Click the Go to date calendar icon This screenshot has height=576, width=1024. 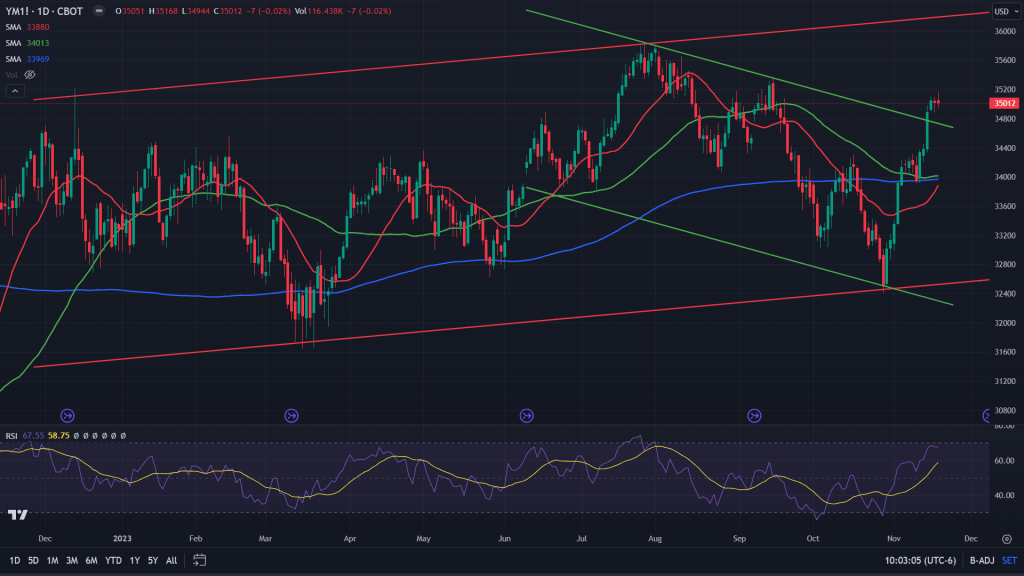tap(199, 560)
